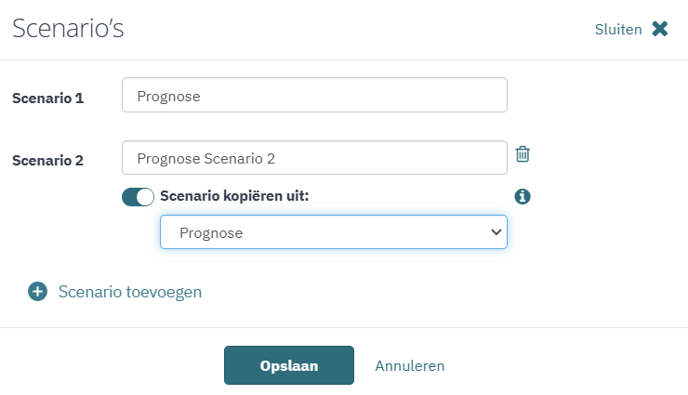Click the Scenario's dialog heading
This screenshot has width=688, height=395.
click(x=68, y=28)
